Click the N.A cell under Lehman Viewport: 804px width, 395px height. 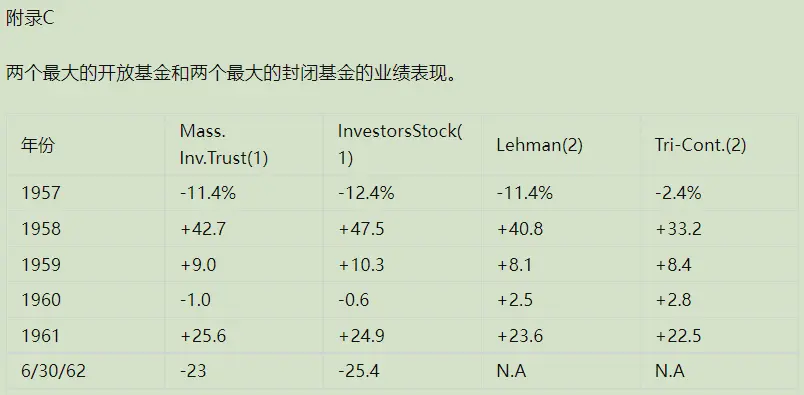point(511,371)
